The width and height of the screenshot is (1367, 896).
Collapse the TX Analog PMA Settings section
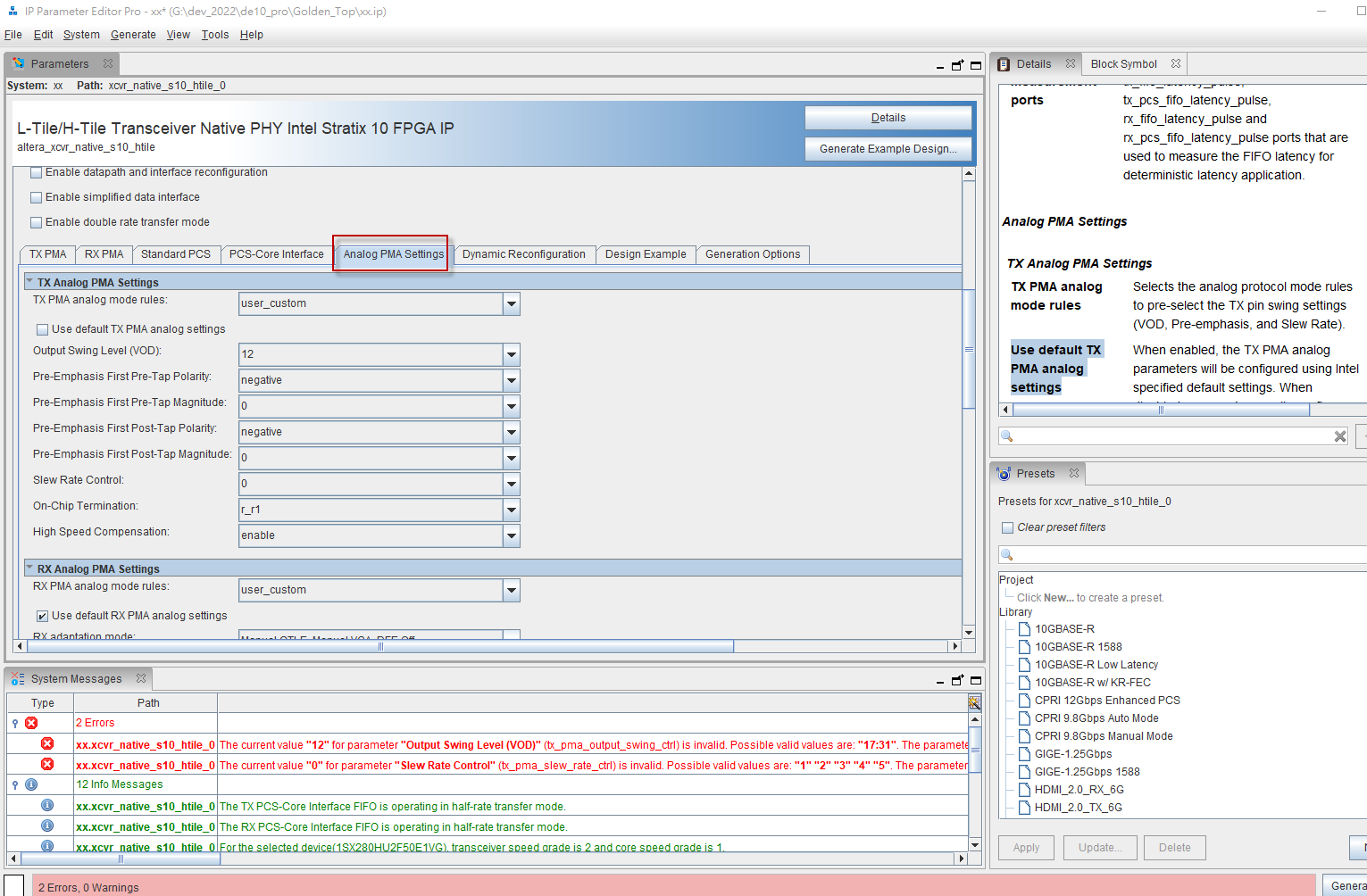[29, 281]
